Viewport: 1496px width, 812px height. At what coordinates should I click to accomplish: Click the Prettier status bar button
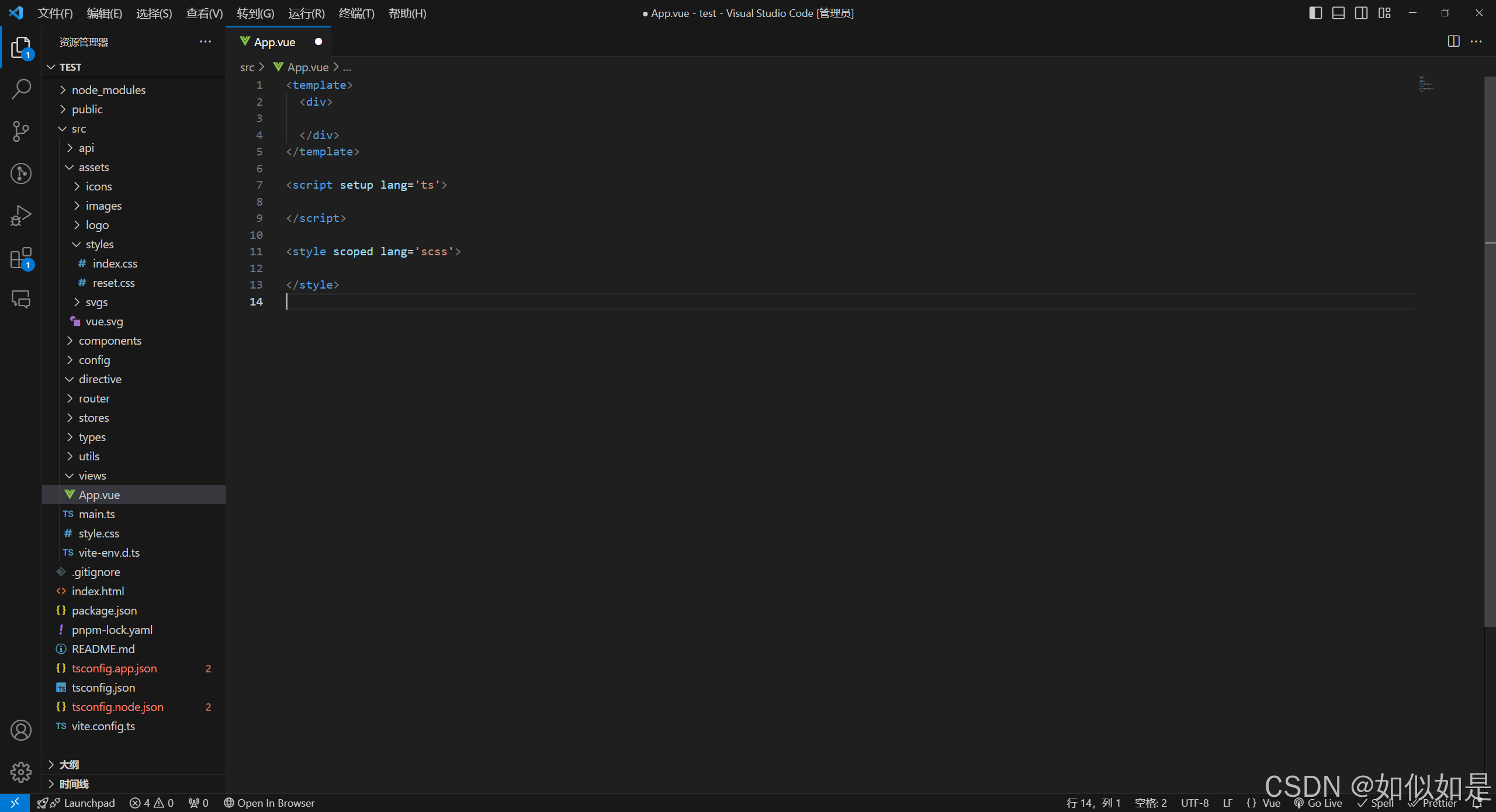coord(1433,803)
